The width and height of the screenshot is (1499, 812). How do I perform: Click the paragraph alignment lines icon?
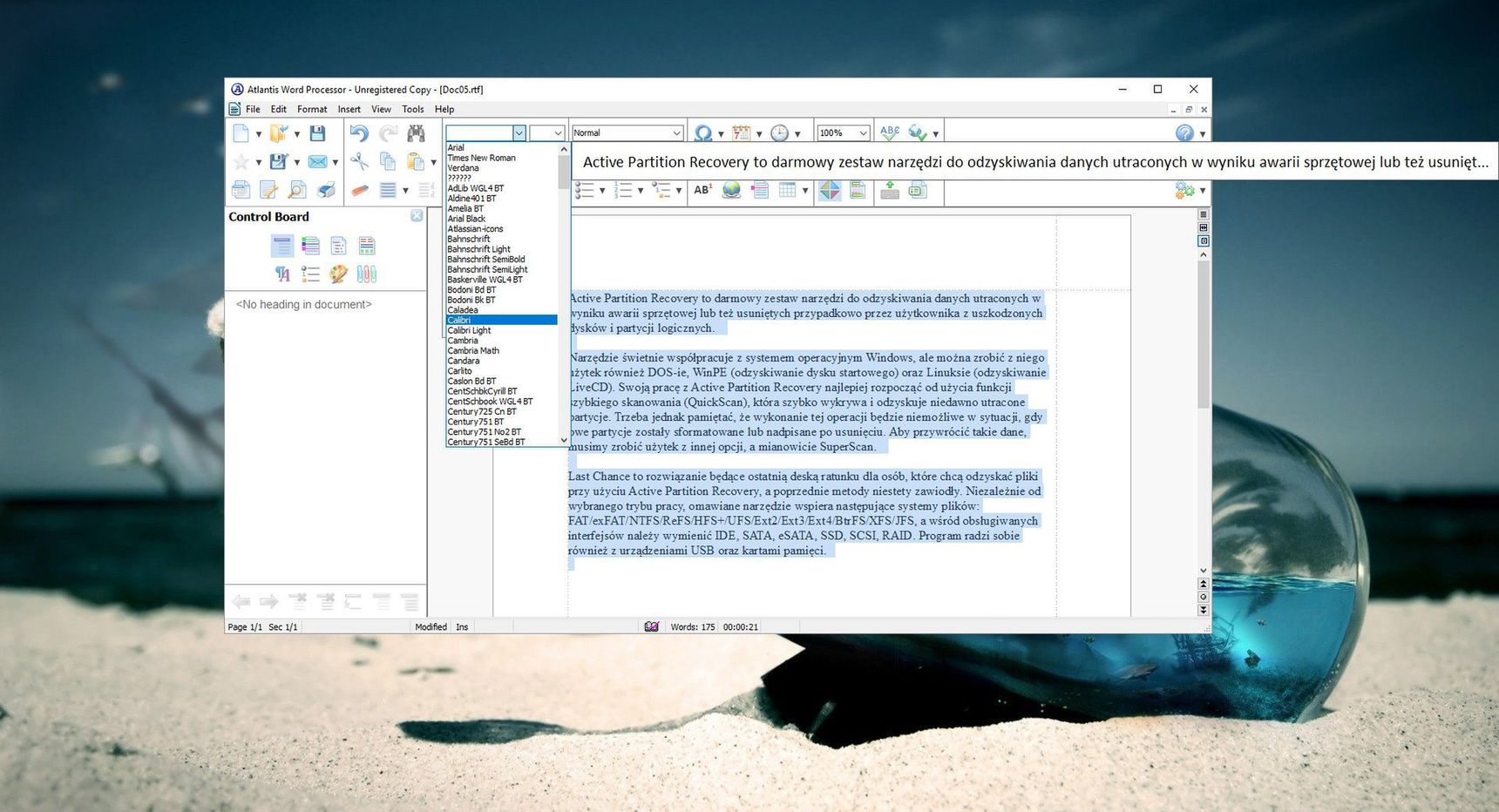pyautogui.click(x=388, y=190)
